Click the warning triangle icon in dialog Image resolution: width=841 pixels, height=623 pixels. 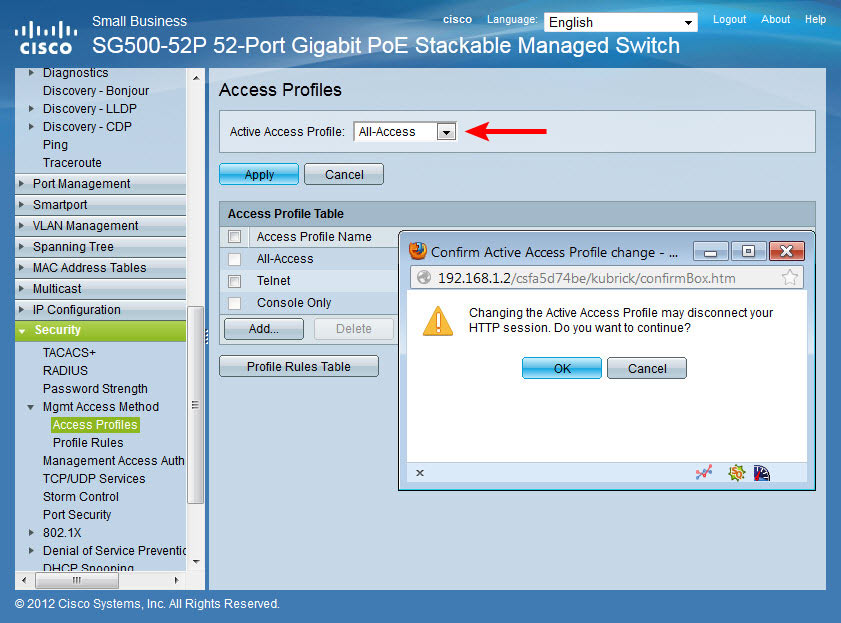(x=438, y=321)
